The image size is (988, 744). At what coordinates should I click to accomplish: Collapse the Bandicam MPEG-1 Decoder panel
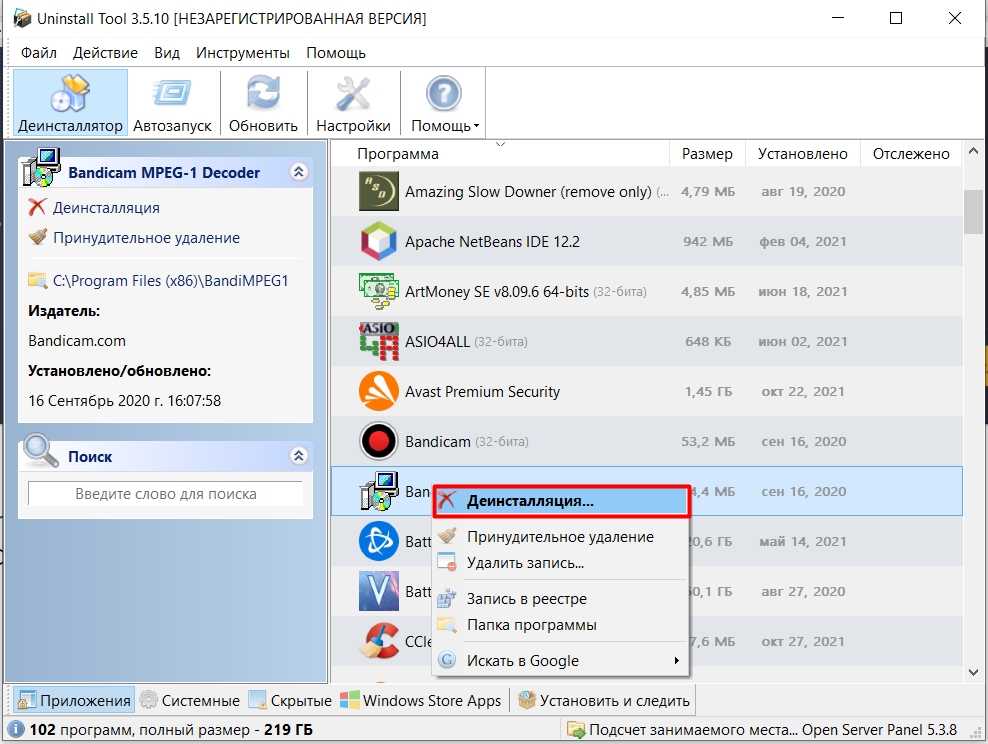click(299, 171)
